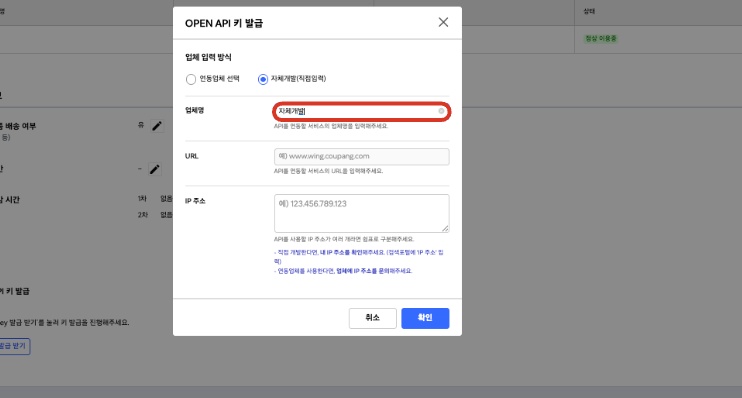Click the URL helper text under the field
This screenshot has width=742, height=398.
328,171
